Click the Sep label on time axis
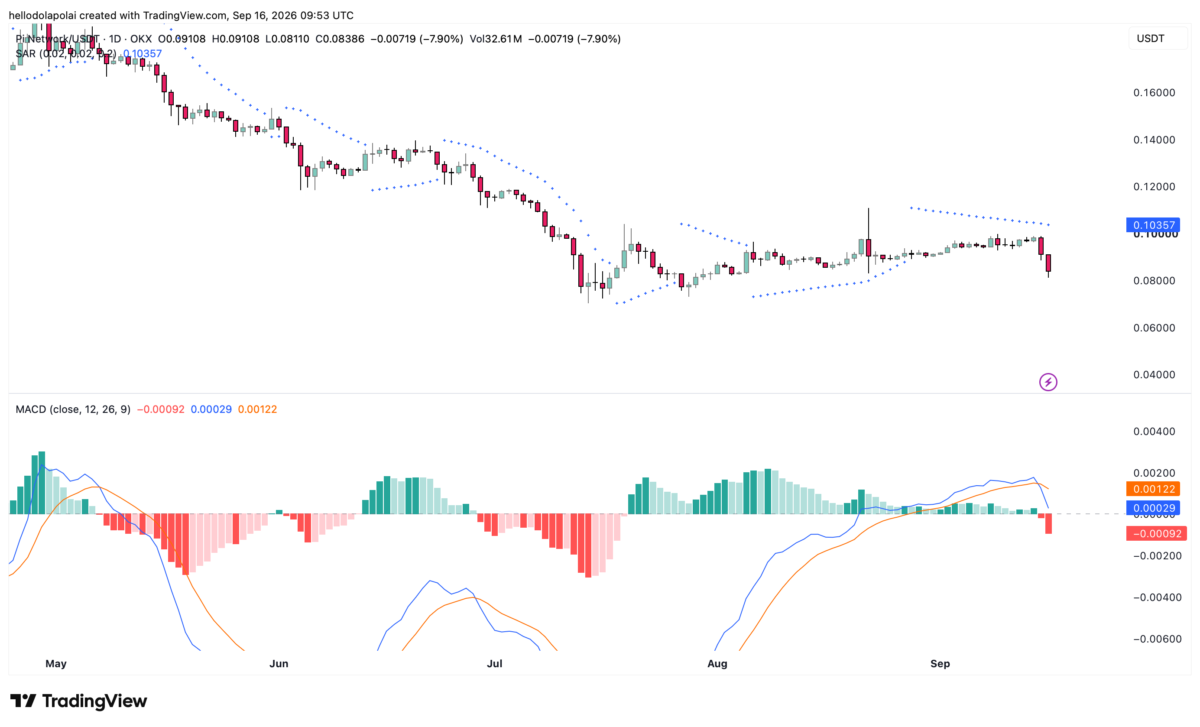The width and height of the screenshot is (1200, 727). click(x=940, y=664)
